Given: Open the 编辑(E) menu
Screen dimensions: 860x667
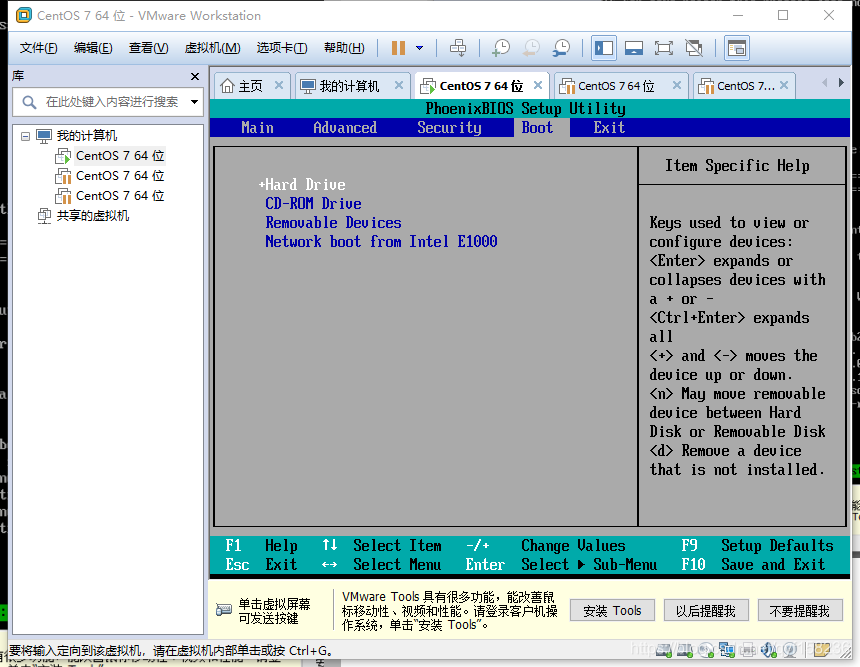Looking at the screenshot, I should point(93,48).
